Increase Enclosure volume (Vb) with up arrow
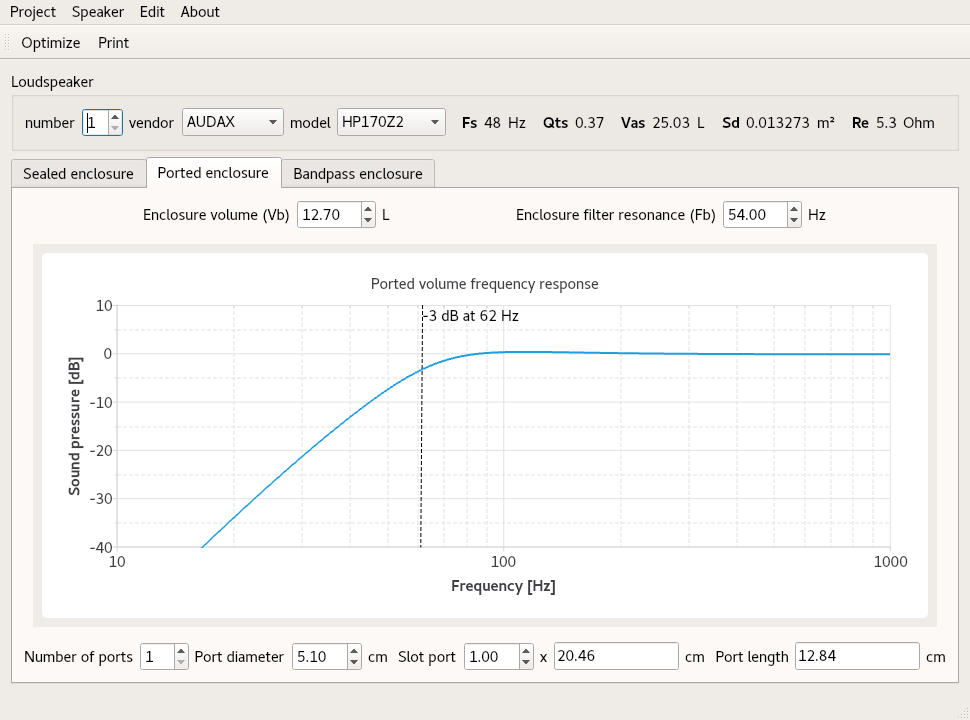 pyautogui.click(x=368, y=209)
